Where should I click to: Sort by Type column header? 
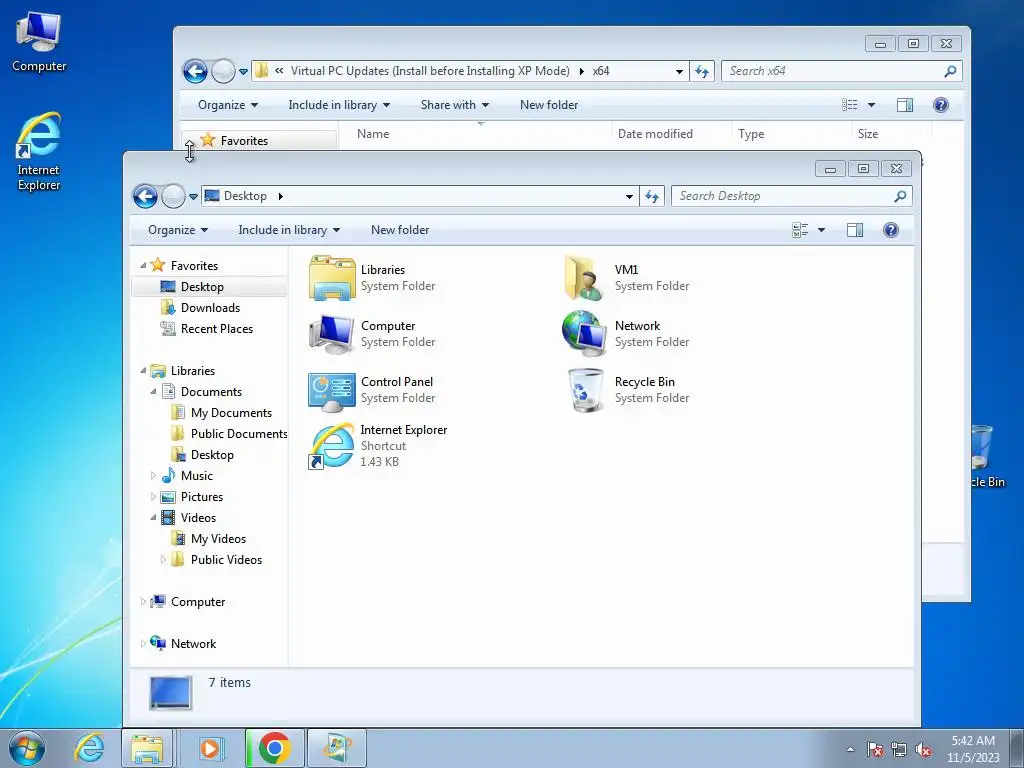click(x=792, y=134)
